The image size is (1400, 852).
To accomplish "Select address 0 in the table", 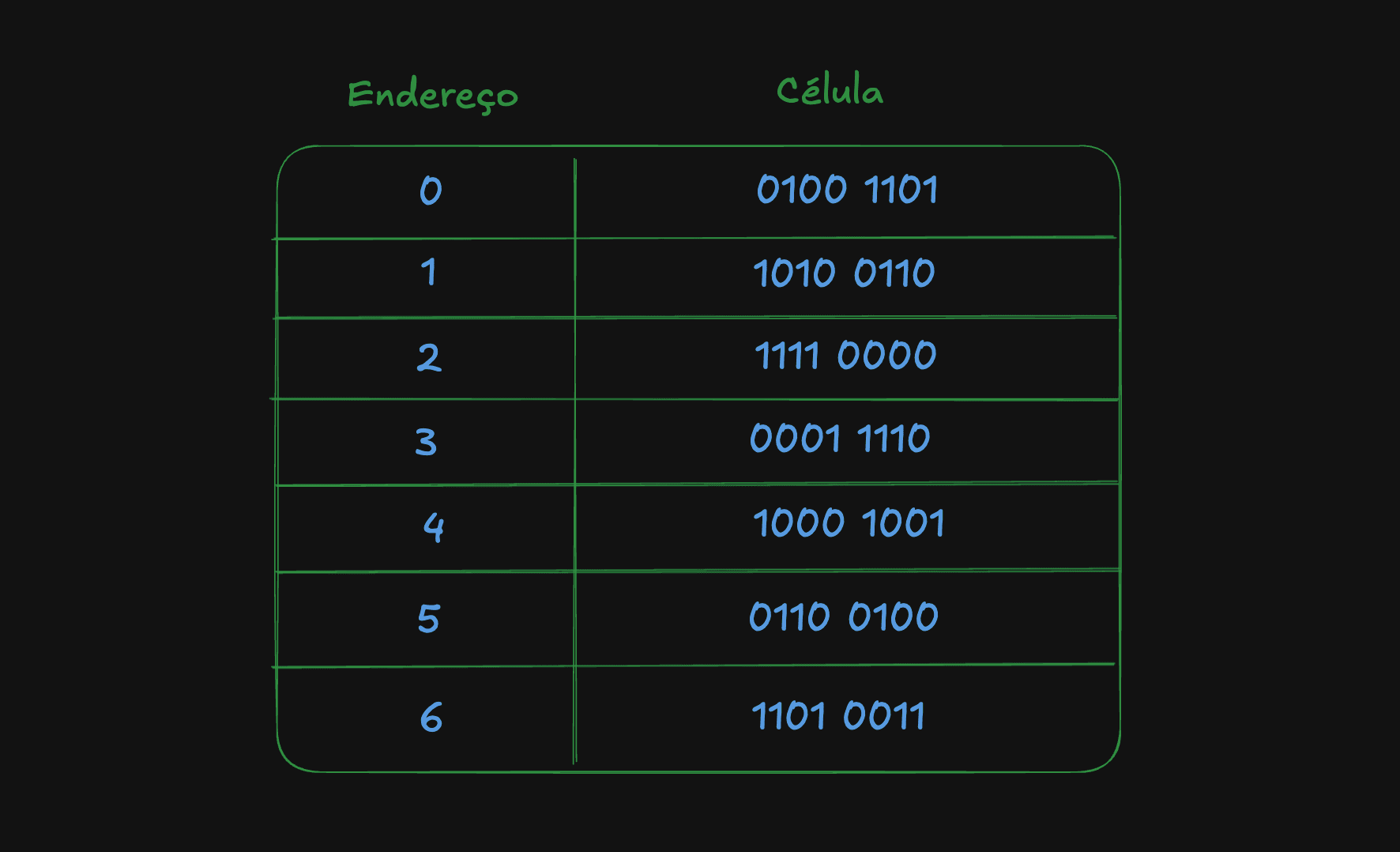I will click(x=431, y=190).
